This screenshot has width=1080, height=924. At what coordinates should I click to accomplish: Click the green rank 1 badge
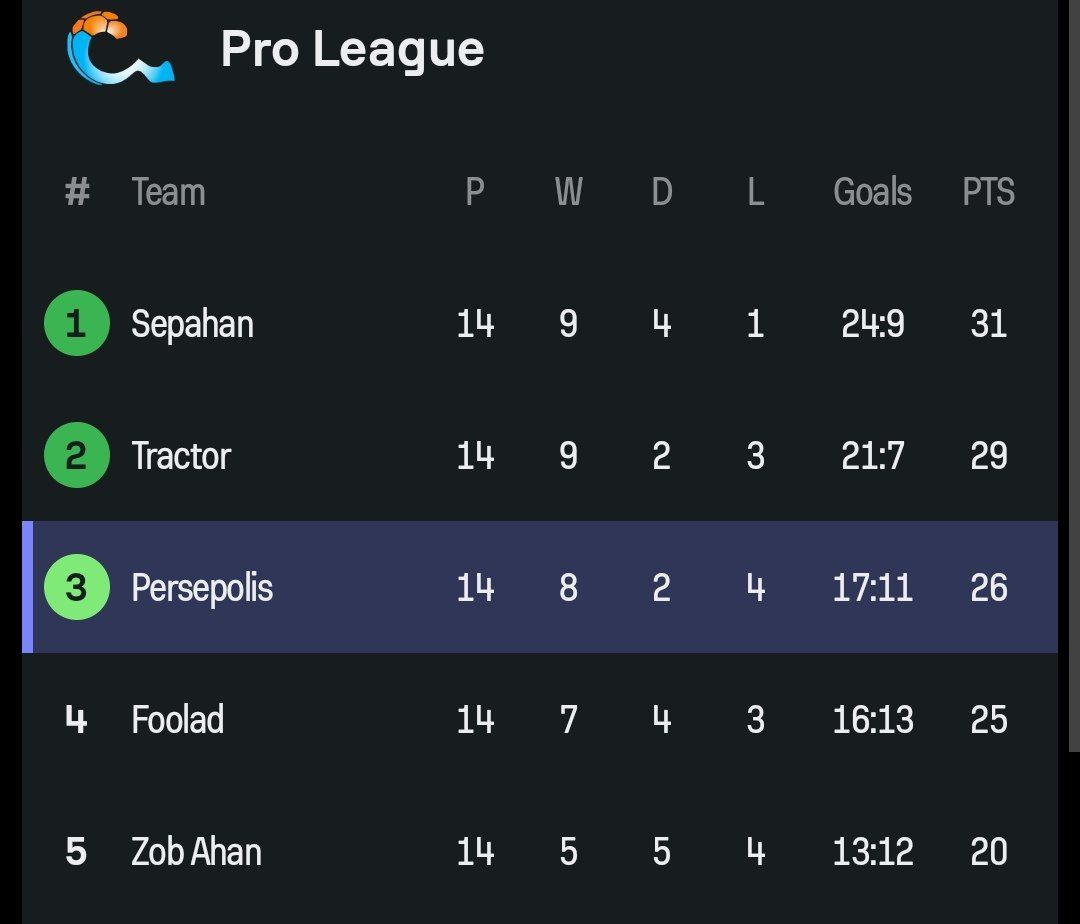(76, 323)
